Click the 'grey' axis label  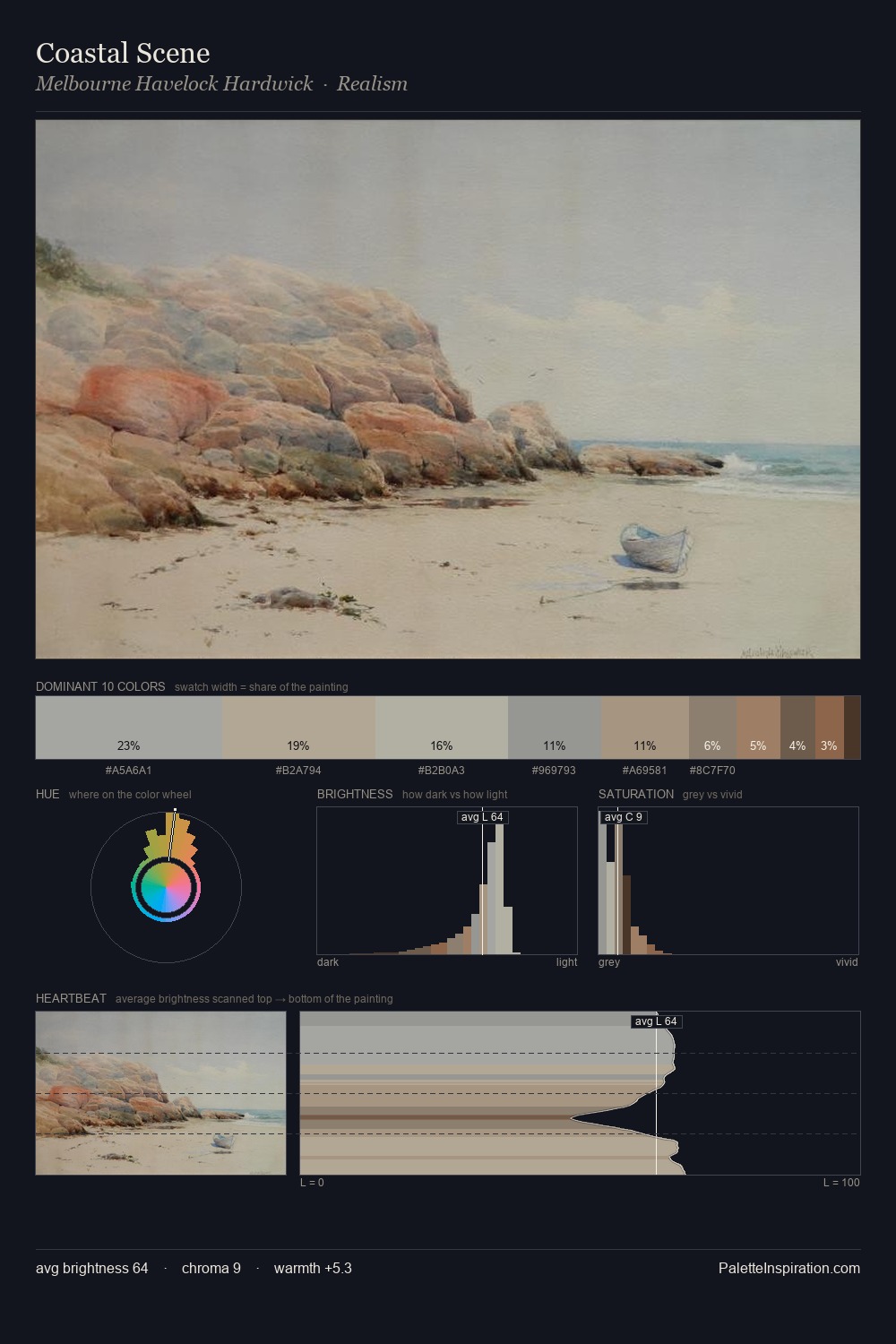(x=609, y=962)
